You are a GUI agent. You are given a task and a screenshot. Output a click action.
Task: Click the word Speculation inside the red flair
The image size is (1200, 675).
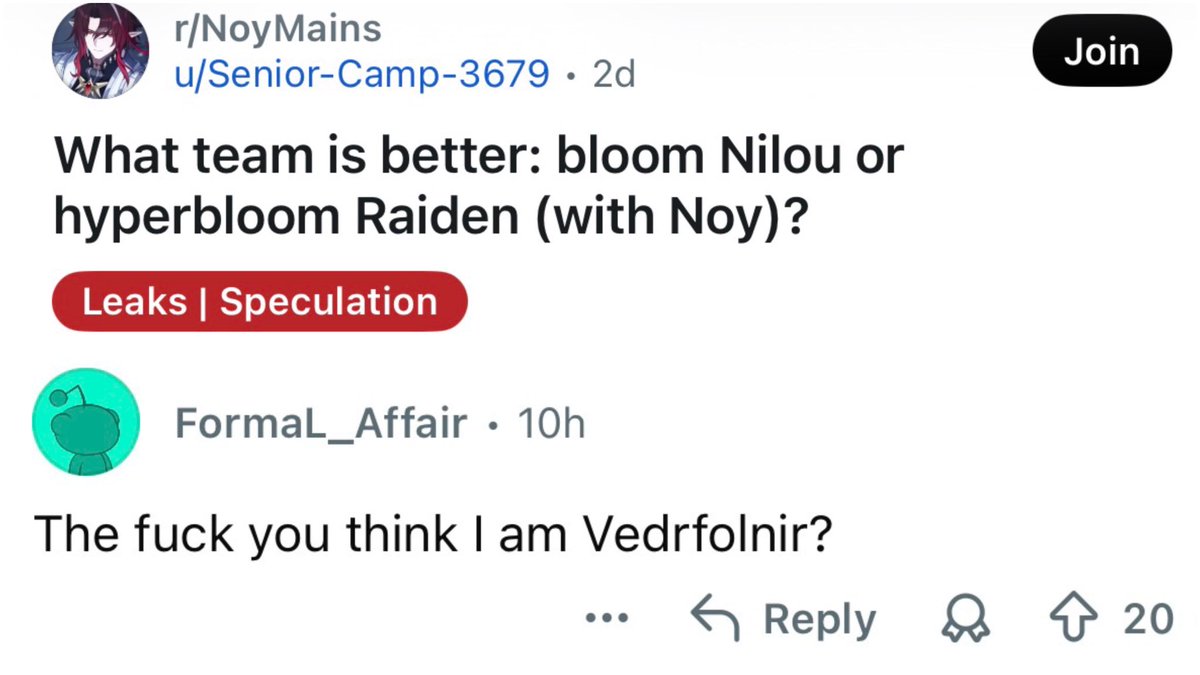point(328,301)
